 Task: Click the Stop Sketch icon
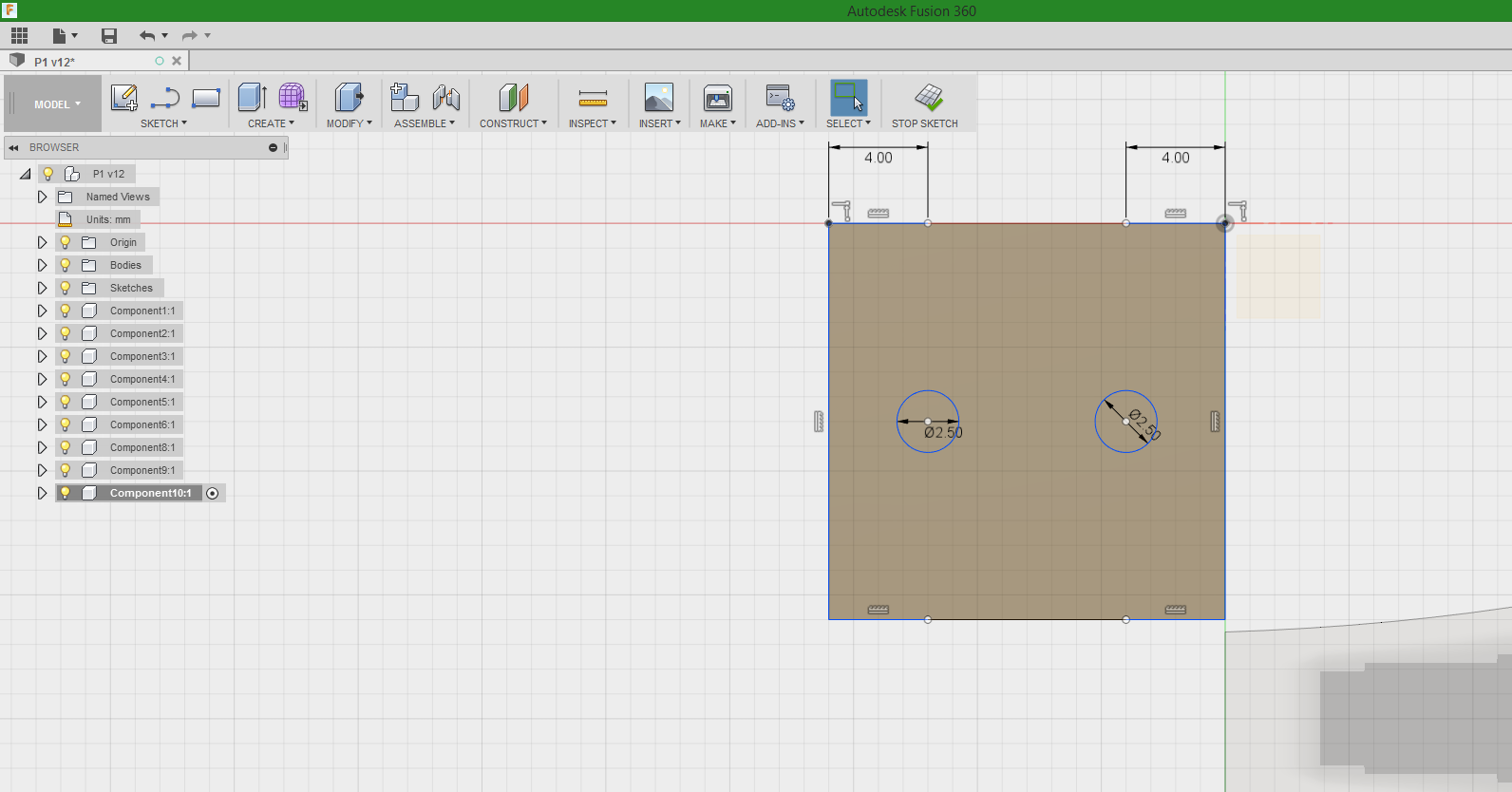coord(929,97)
